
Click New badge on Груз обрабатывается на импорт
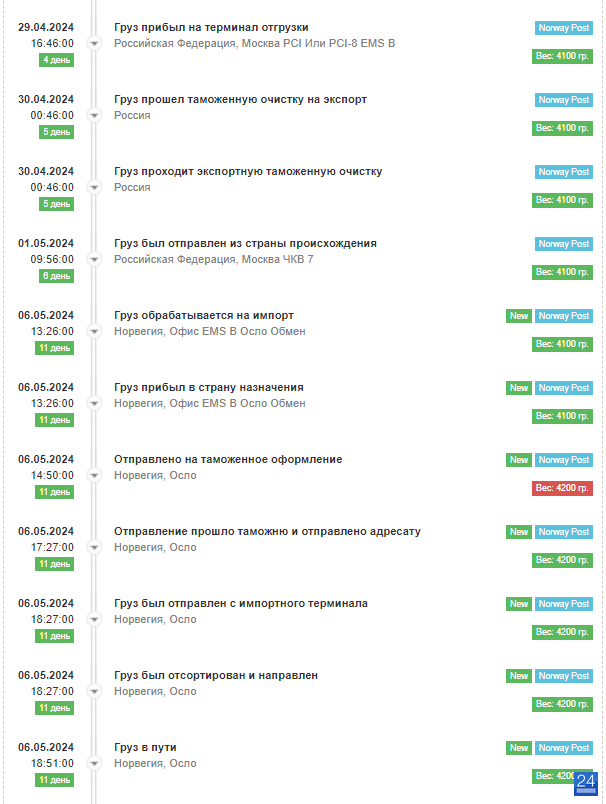(x=519, y=316)
